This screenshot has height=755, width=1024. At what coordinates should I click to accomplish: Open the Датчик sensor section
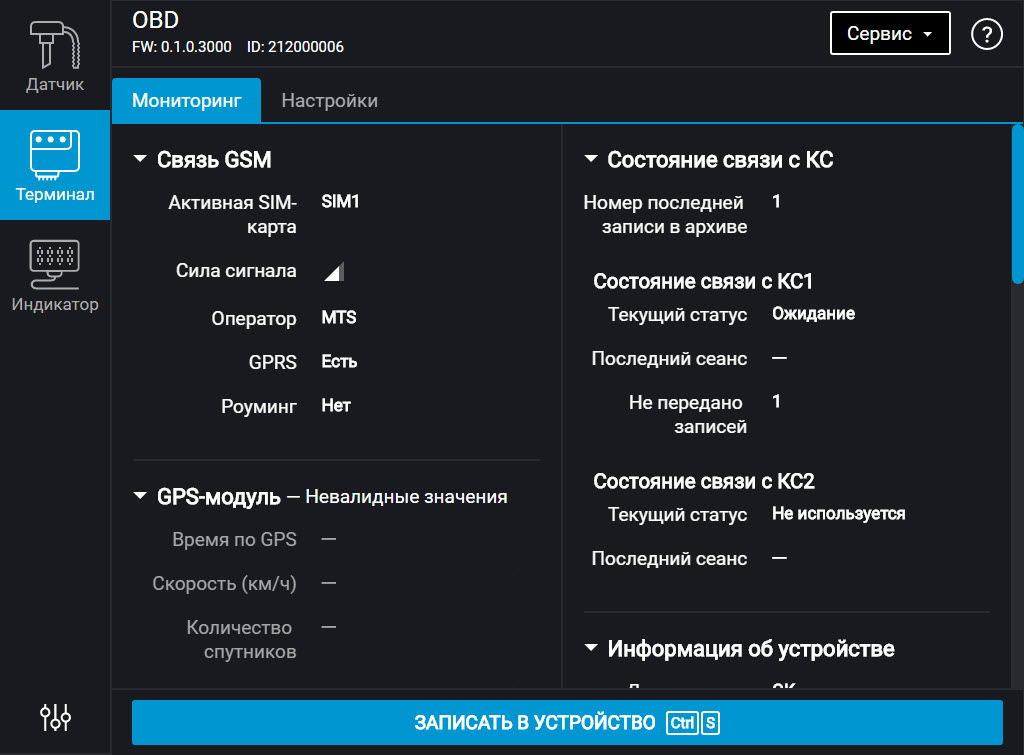coord(55,56)
